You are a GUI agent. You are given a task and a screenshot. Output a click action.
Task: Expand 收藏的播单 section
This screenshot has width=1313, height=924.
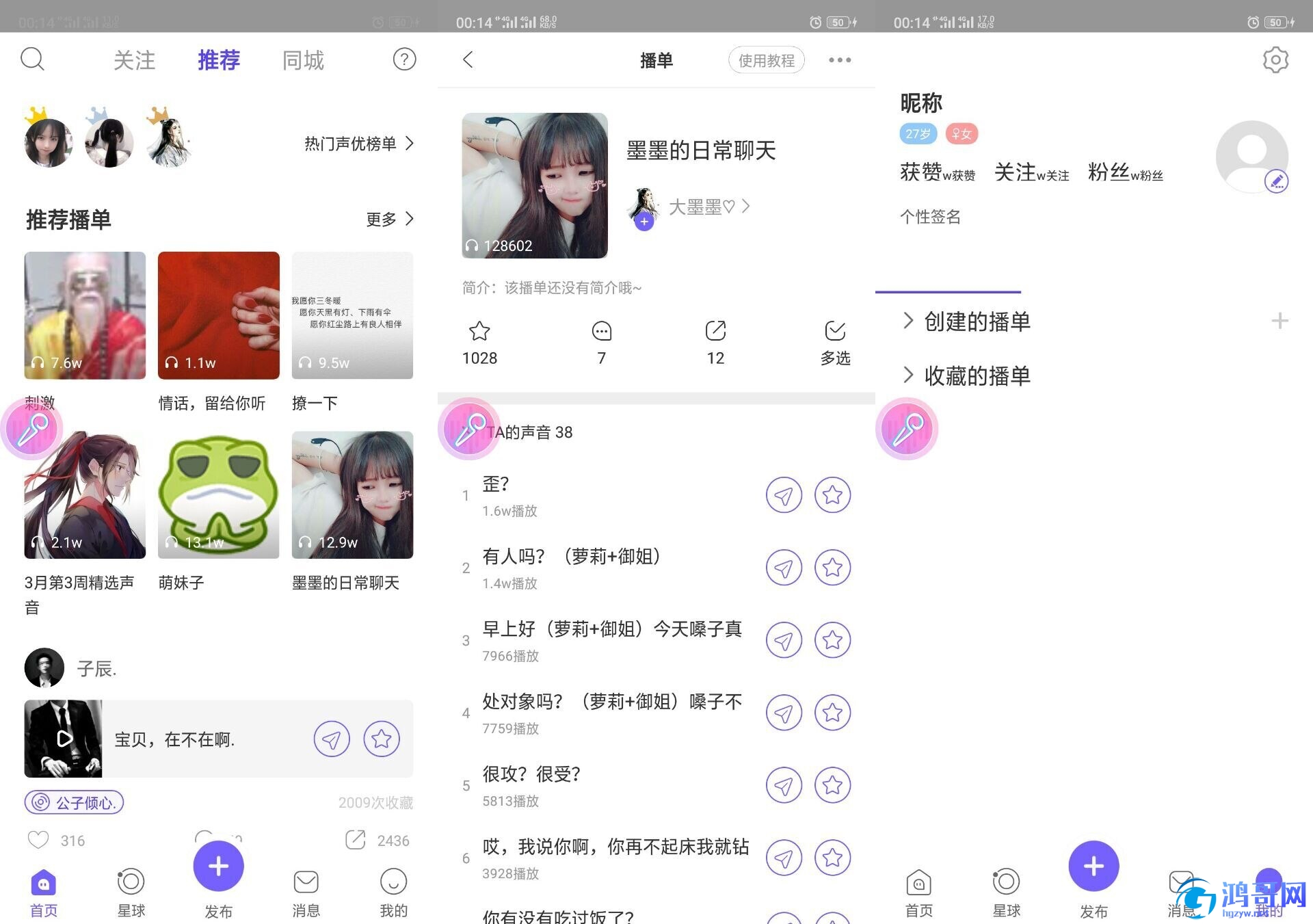[966, 375]
